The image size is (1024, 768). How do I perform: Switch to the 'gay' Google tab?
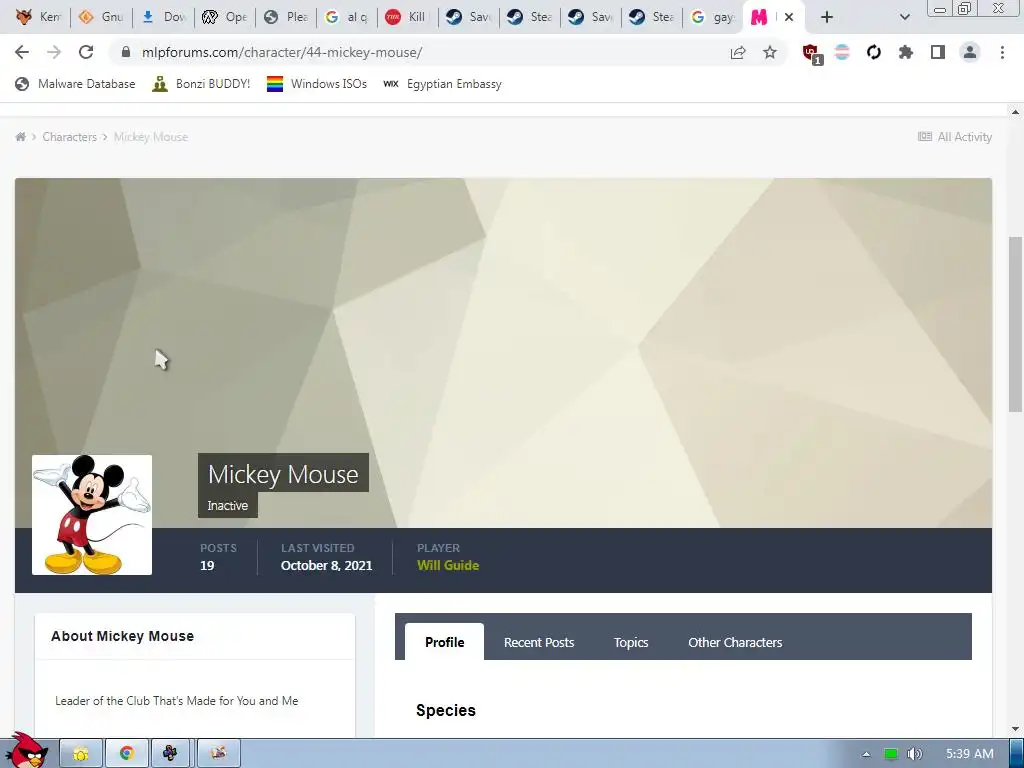click(x=713, y=17)
